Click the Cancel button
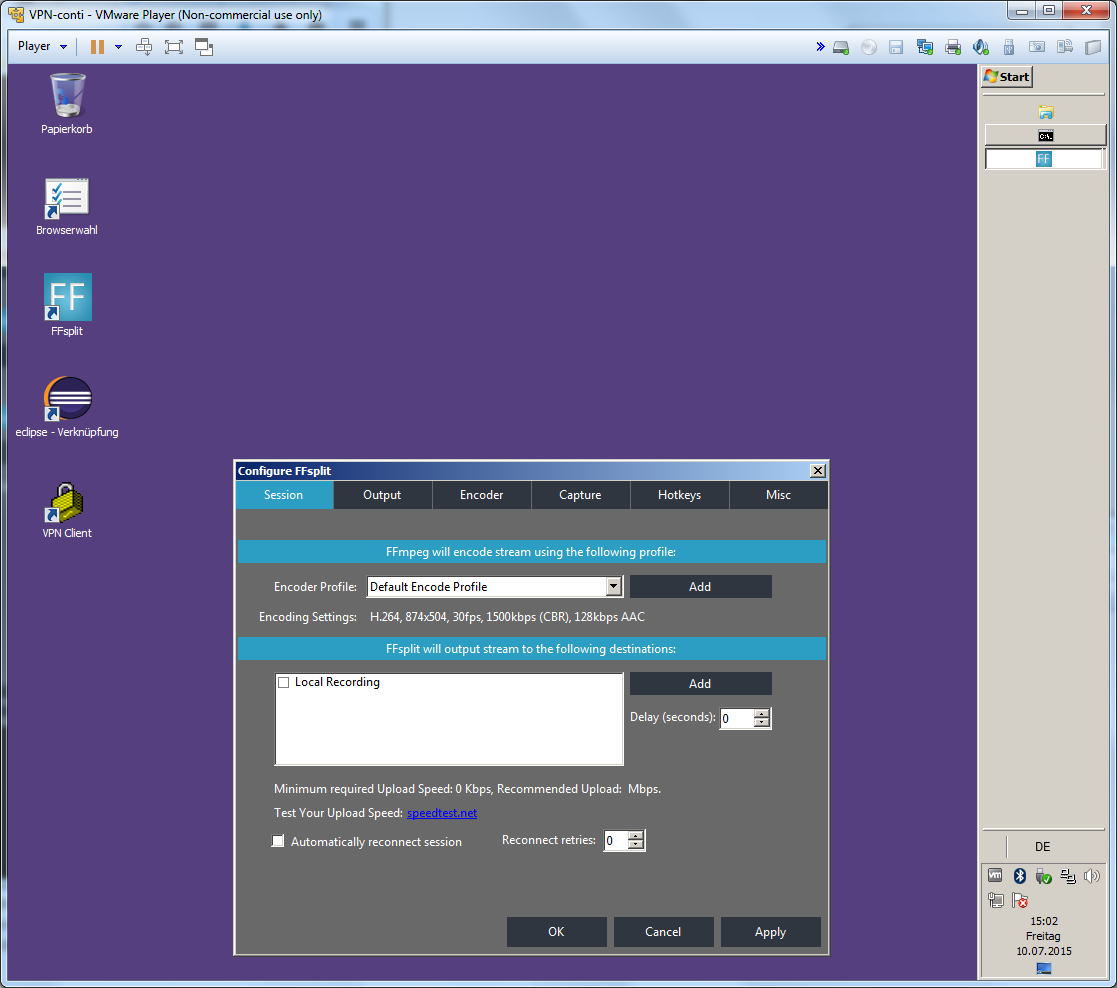 coord(663,932)
